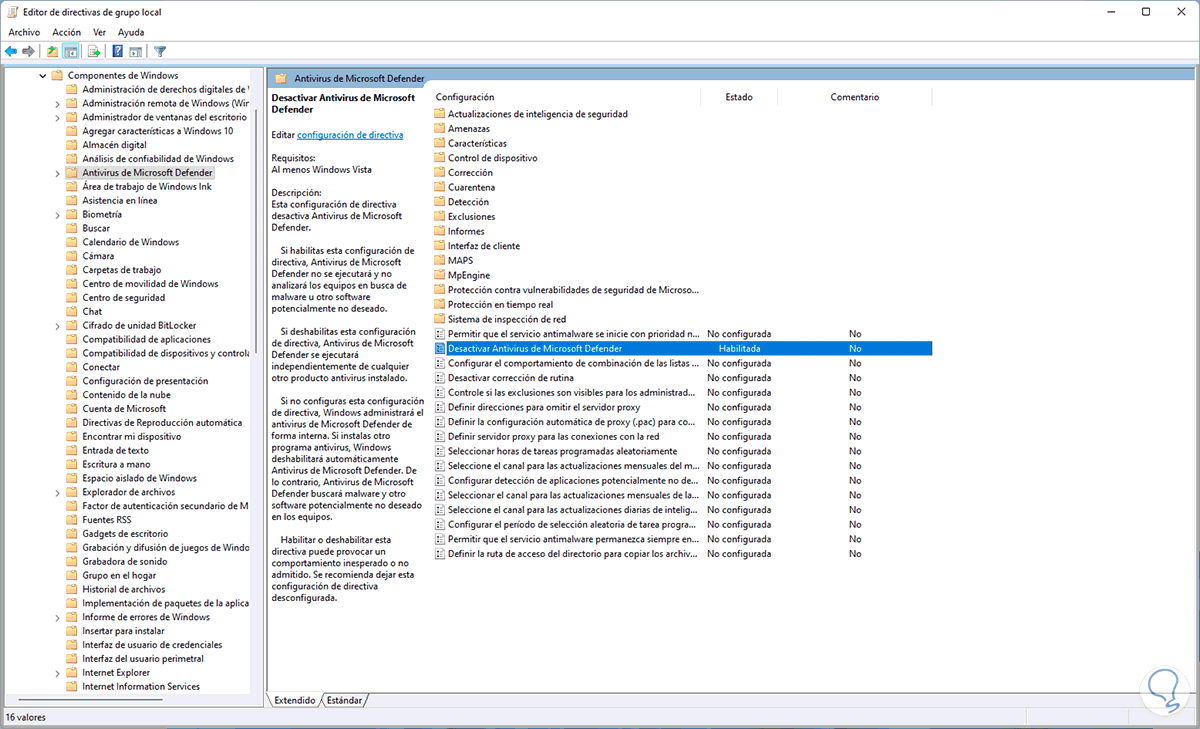Viewport: 1200px width, 729px height.
Task: Select Encontrar mi dispositivo tree item
Action: [131, 436]
